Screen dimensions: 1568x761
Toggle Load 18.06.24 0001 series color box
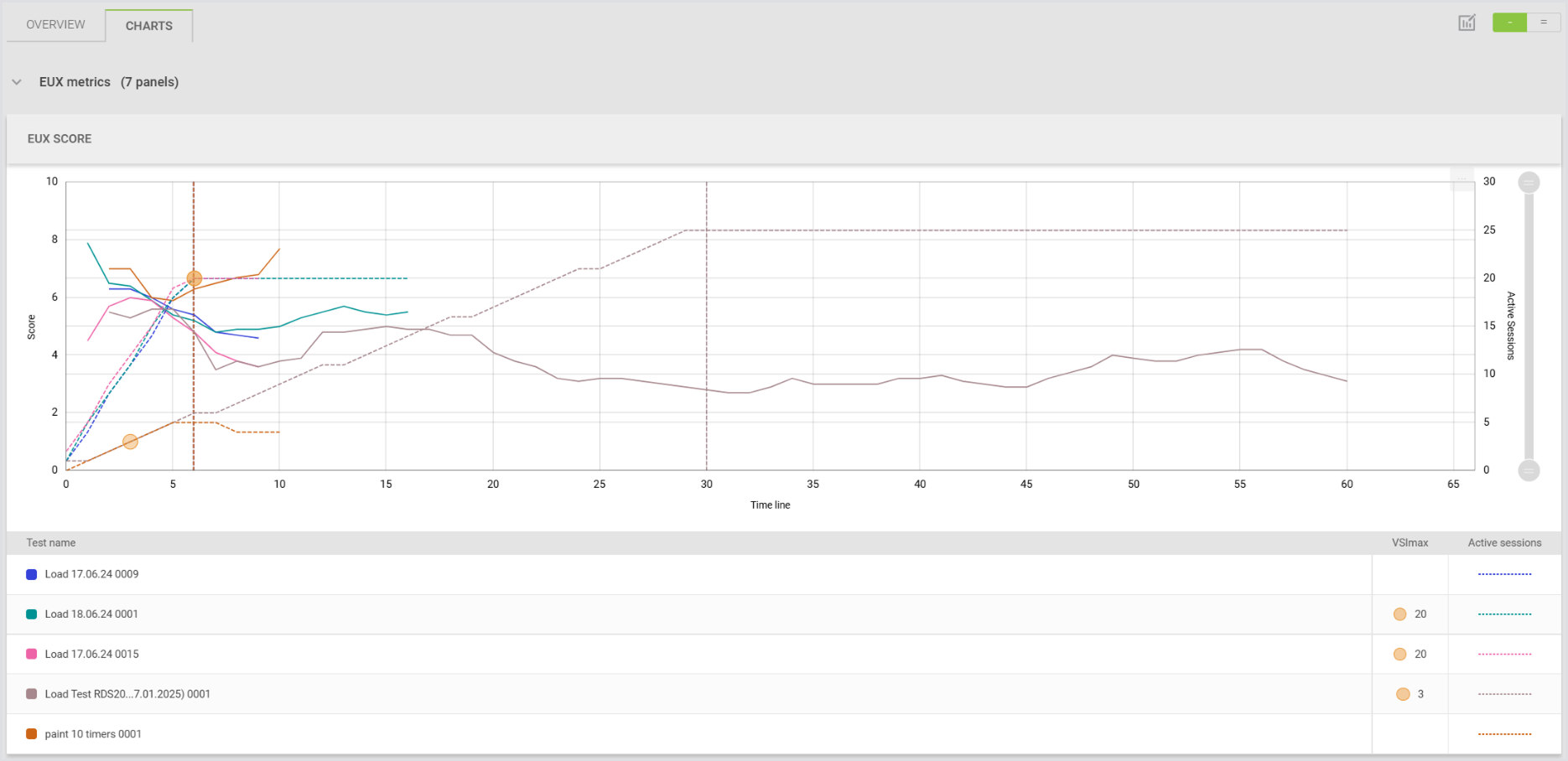pos(32,614)
